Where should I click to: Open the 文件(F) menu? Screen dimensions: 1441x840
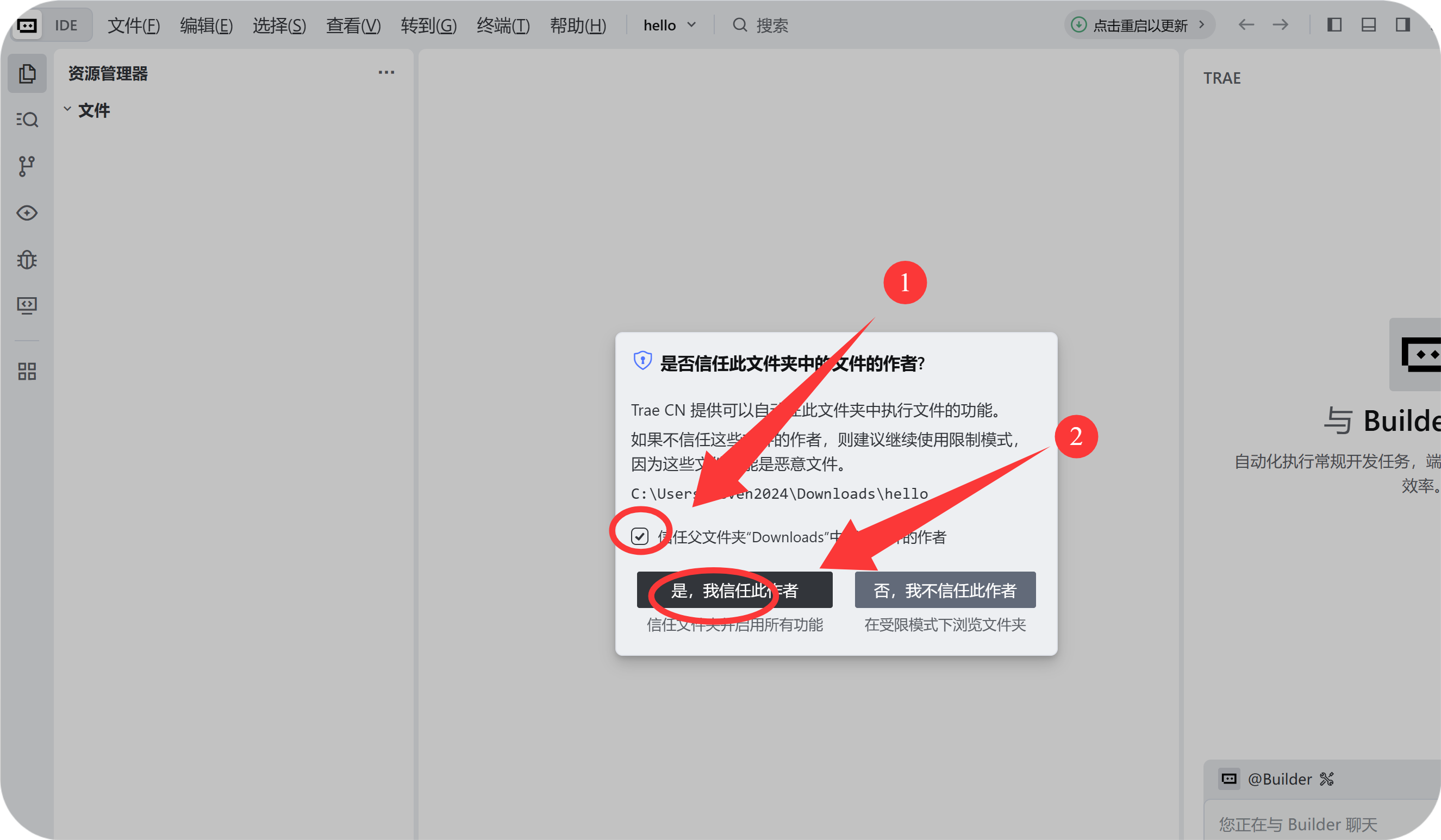(x=133, y=25)
